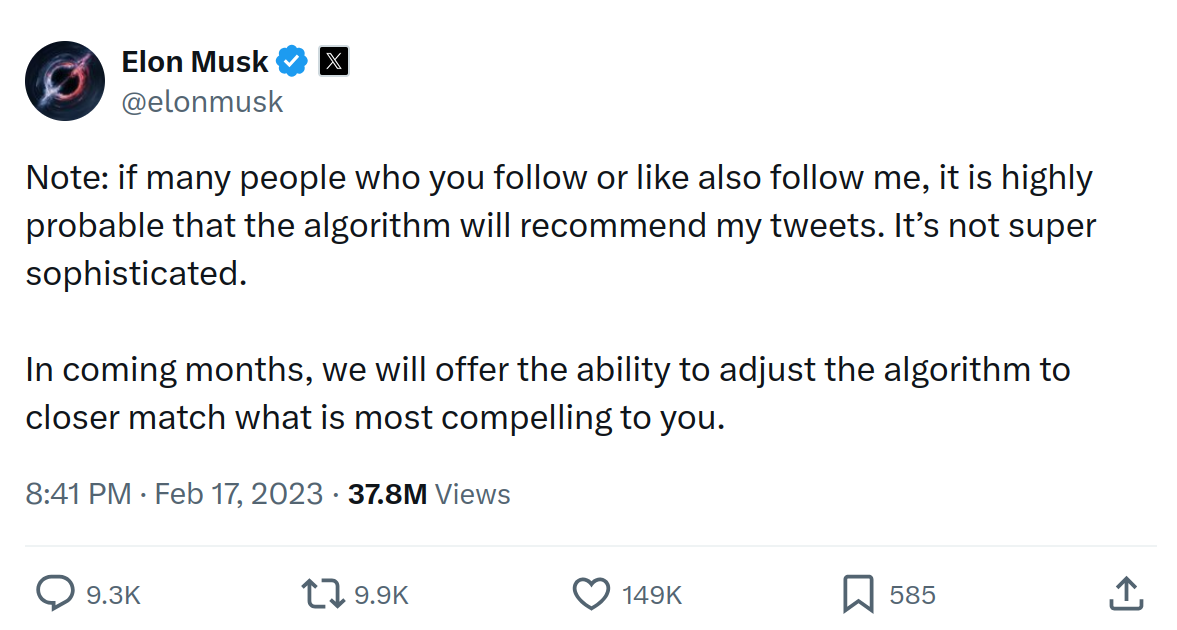
Task: Bookmark the tweet using the bookmark icon
Action: 858,594
